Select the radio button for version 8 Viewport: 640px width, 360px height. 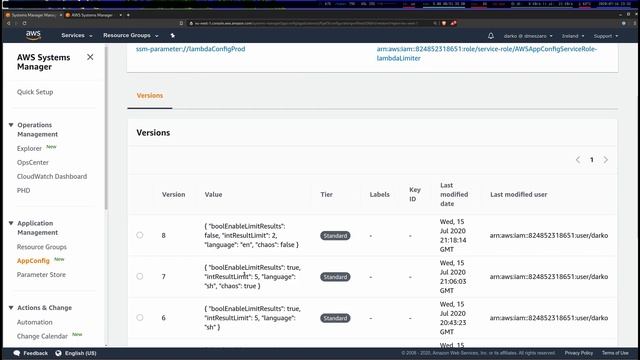click(x=140, y=235)
